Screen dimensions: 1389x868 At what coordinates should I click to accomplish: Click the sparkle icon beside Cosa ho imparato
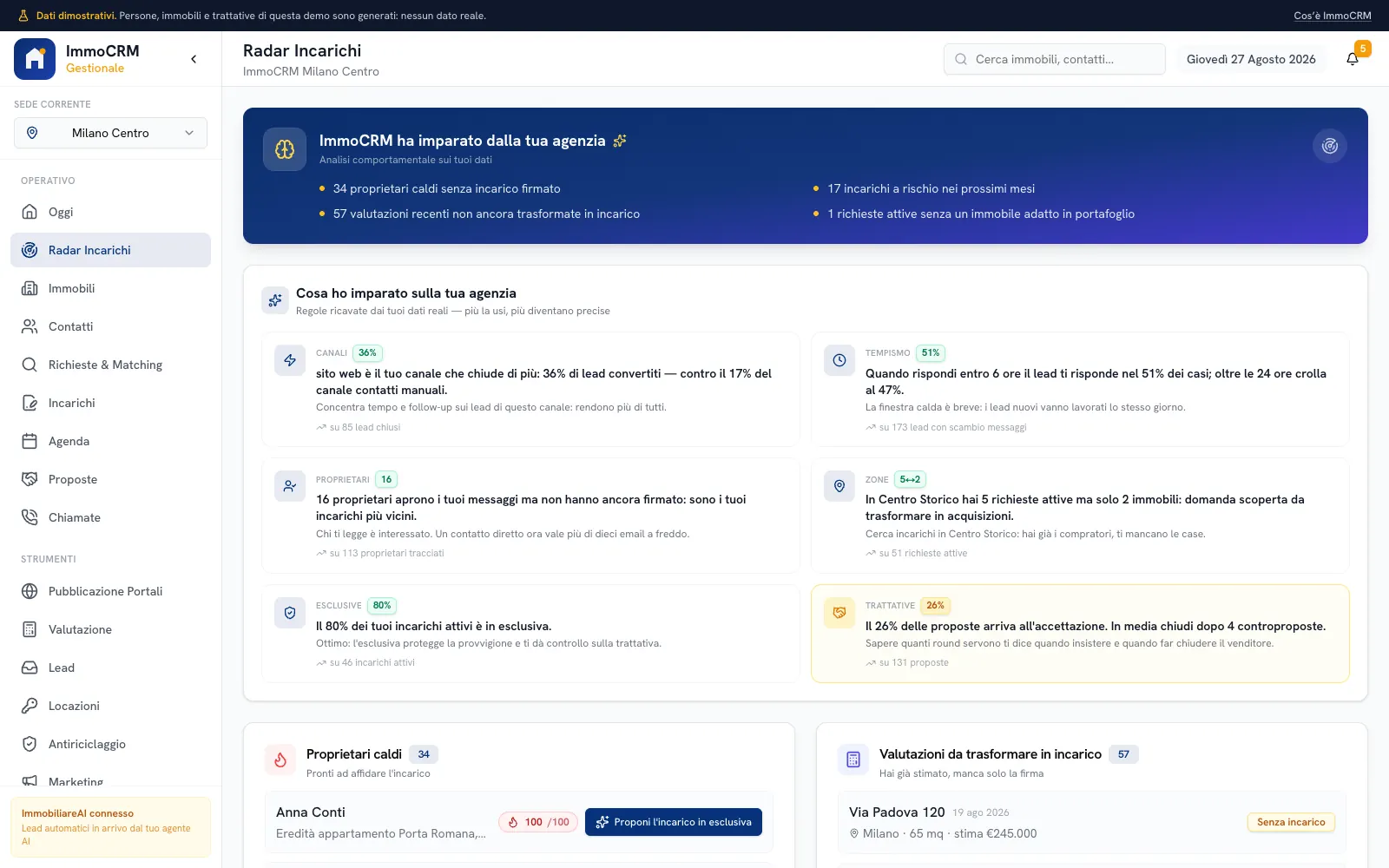(275, 300)
